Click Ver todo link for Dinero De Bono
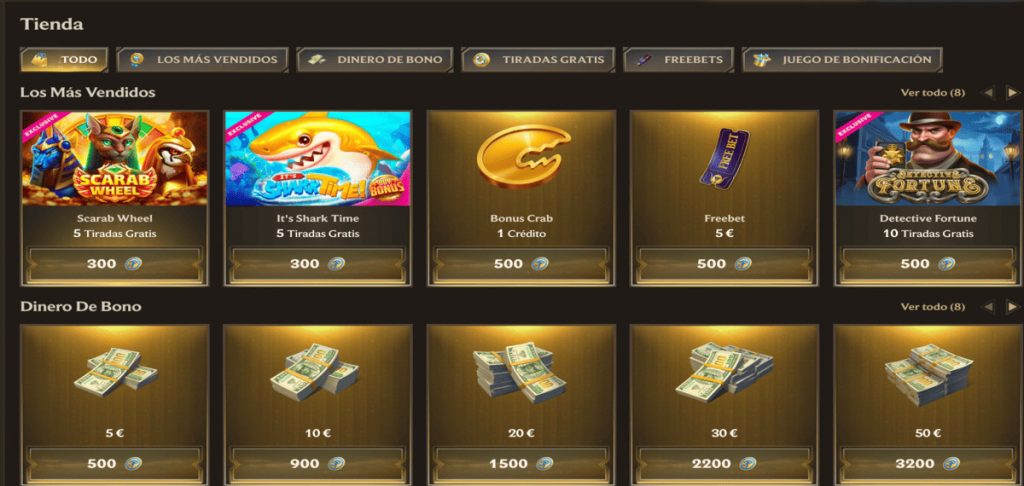 tap(933, 306)
